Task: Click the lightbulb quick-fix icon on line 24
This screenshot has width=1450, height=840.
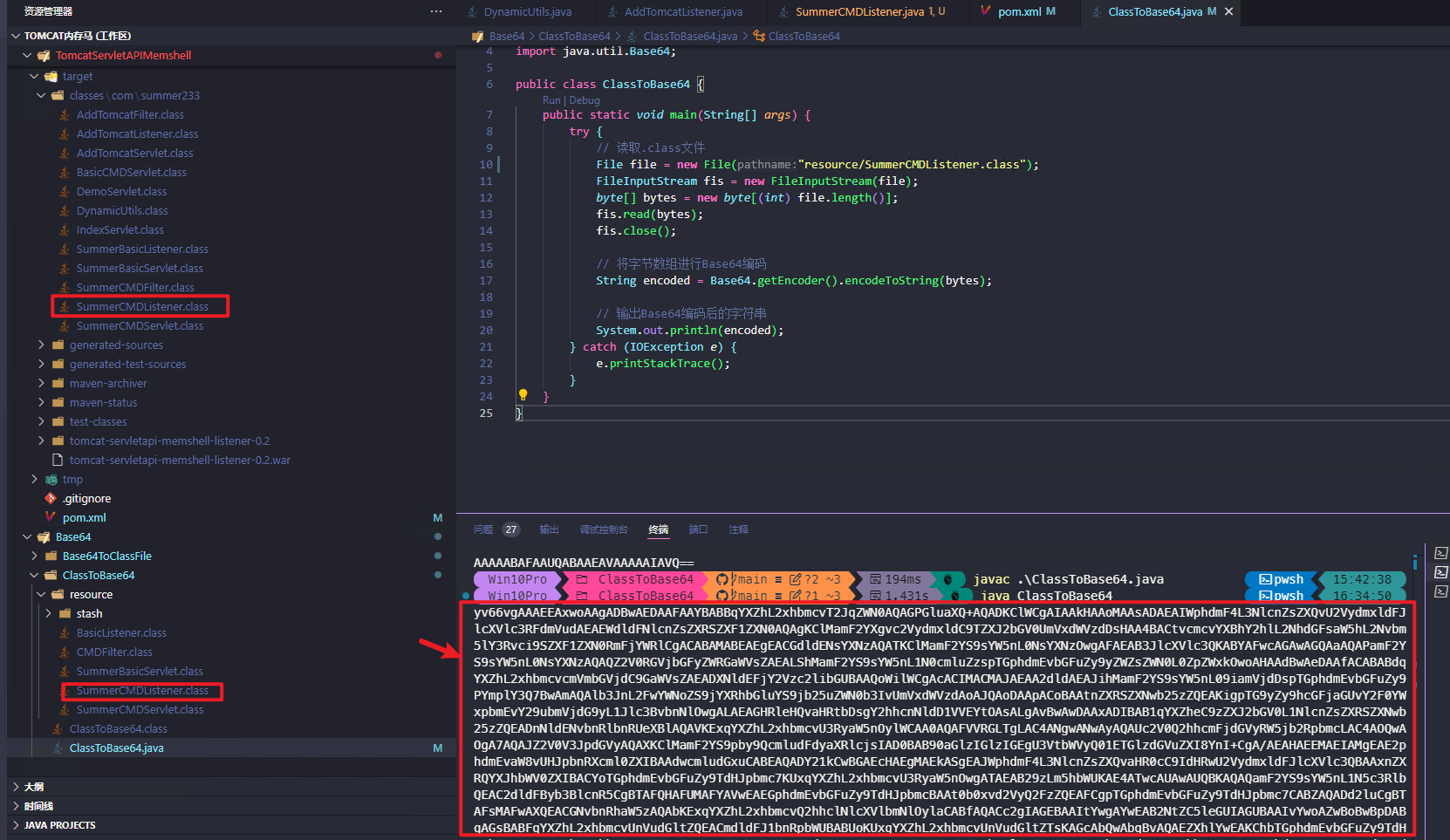Action: click(523, 395)
